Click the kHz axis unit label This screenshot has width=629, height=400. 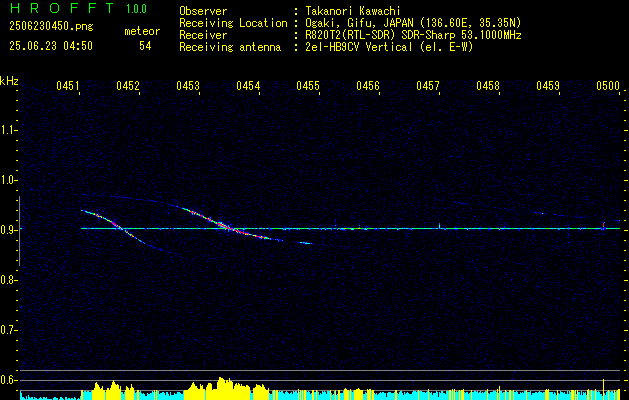tap(9, 81)
